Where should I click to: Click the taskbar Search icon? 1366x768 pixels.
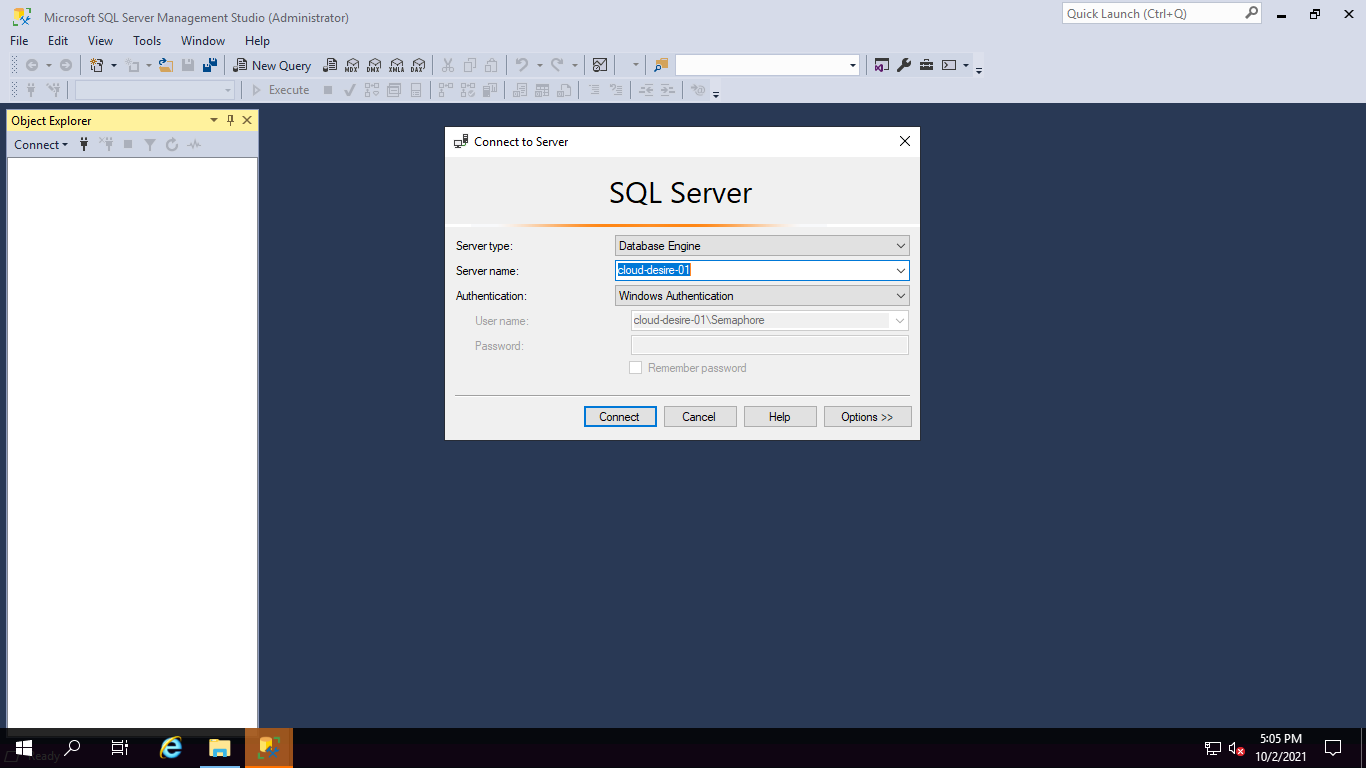point(72,748)
